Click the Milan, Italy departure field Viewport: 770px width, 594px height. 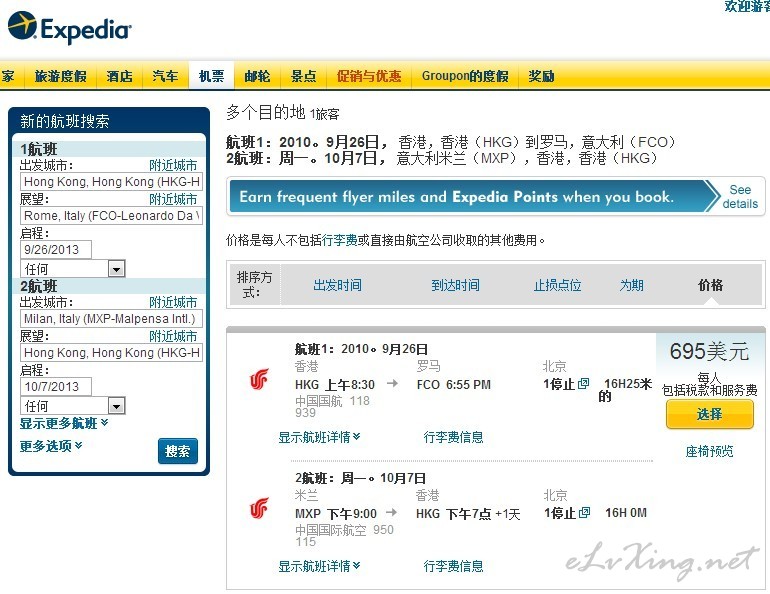[x=111, y=319]
